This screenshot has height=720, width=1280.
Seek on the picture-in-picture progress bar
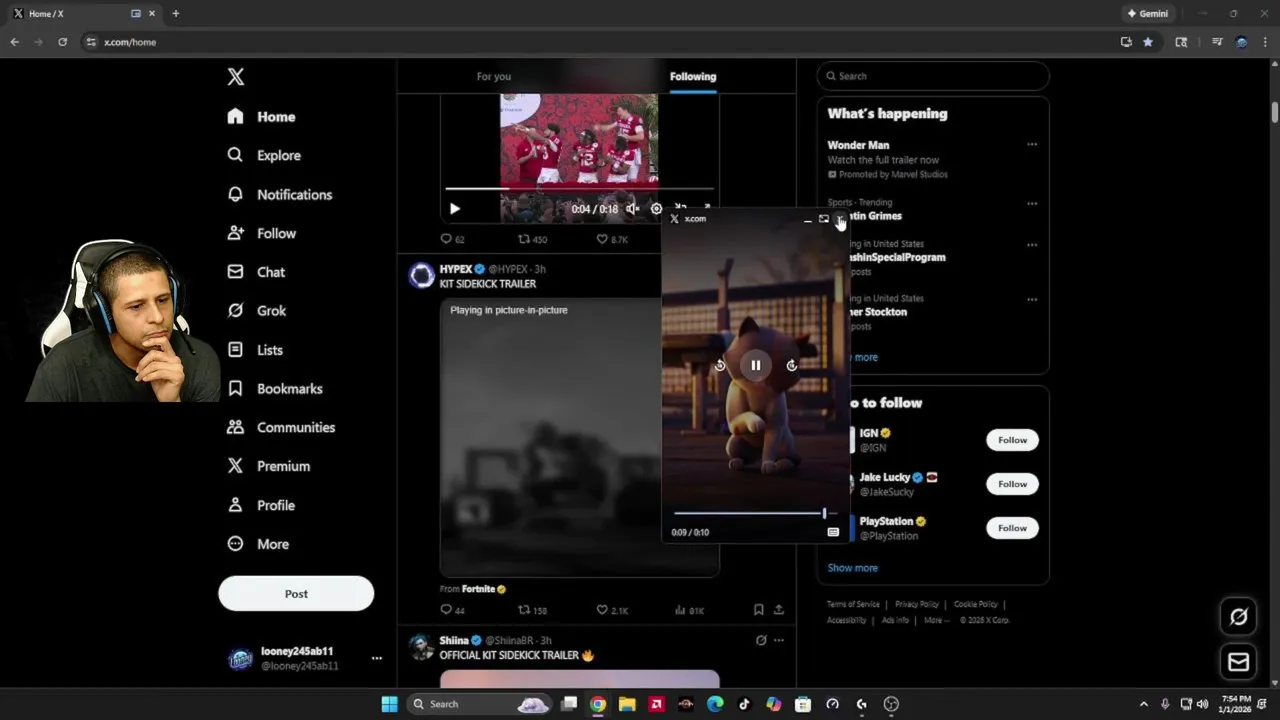(755, 513)
